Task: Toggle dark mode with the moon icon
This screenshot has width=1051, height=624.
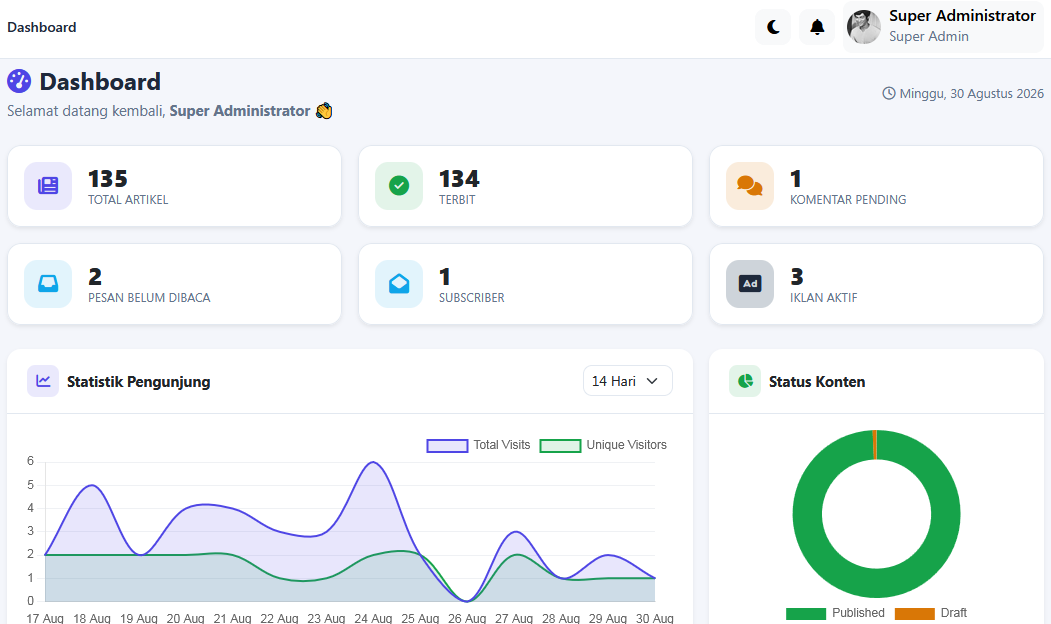Action: click(773, 27)
